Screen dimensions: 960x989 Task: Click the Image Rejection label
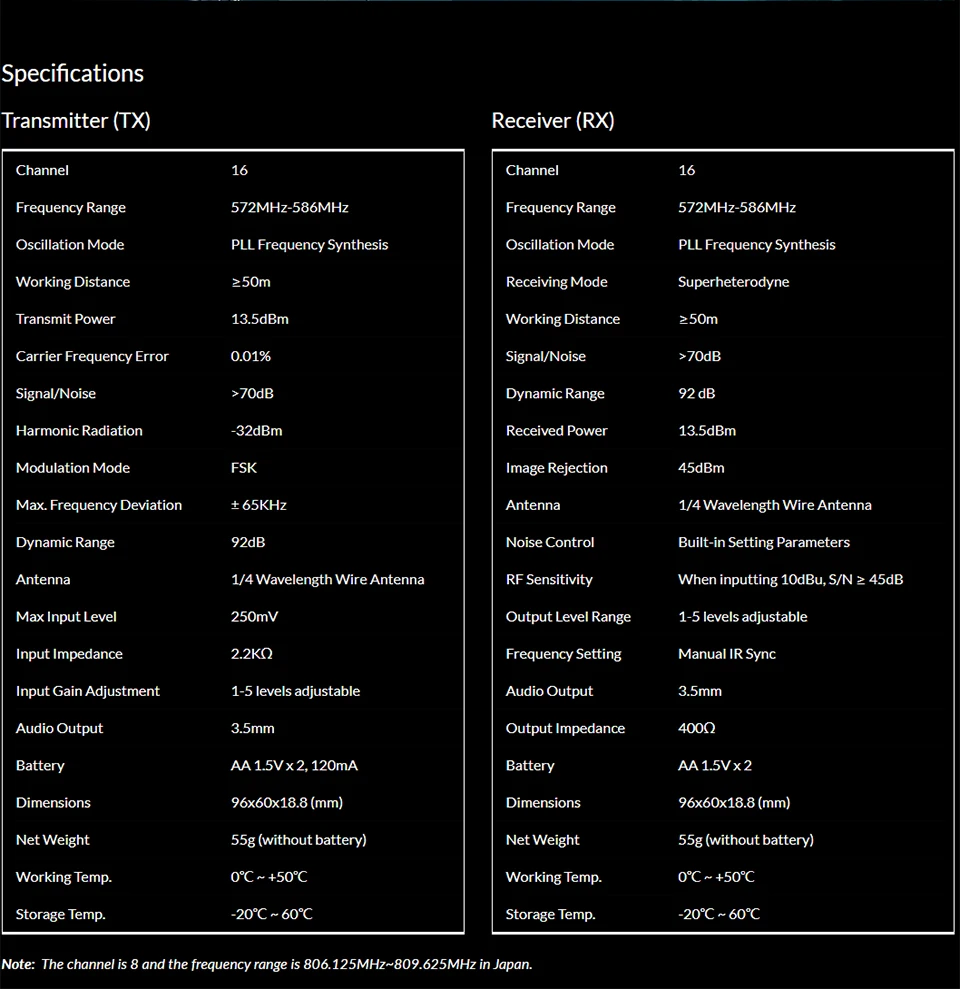point(557,468)
